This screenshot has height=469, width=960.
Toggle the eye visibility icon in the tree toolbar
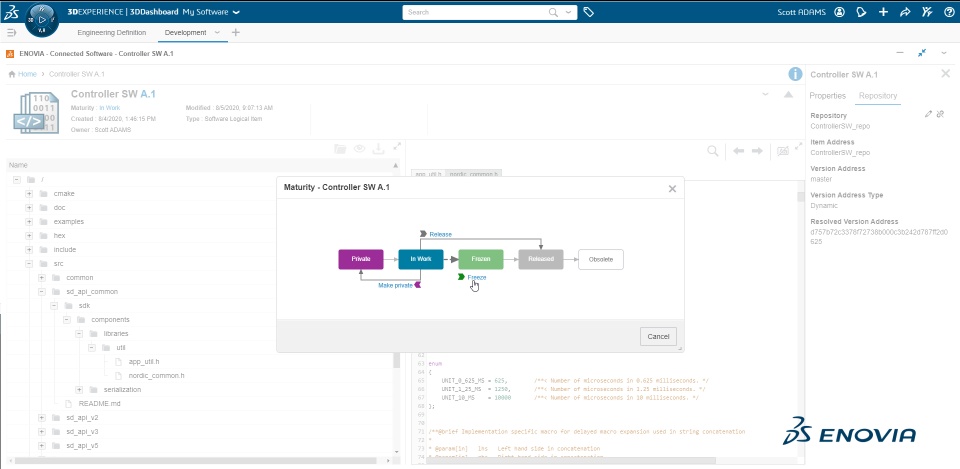click(359, 149)
